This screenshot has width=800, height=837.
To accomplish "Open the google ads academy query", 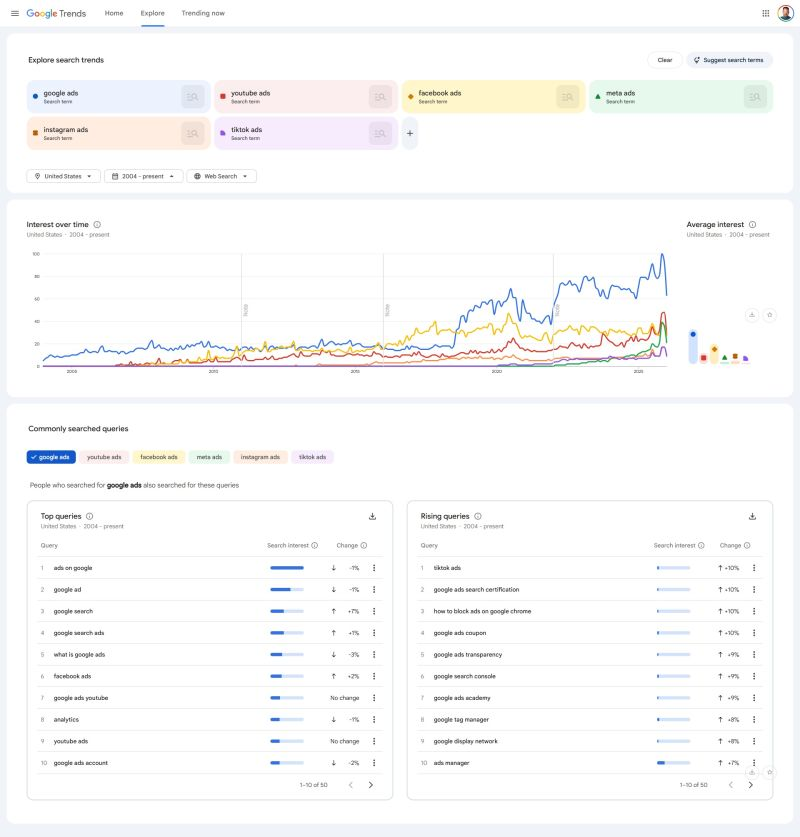I will tap(462, 698).
